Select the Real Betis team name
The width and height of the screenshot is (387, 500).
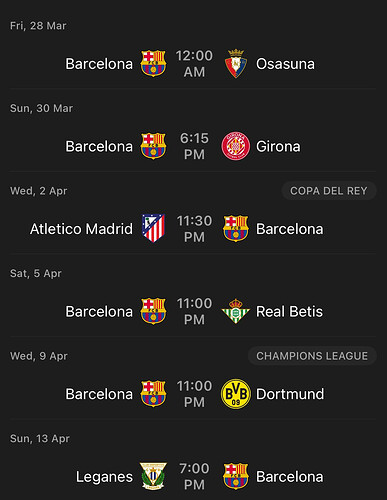(289, 311)
